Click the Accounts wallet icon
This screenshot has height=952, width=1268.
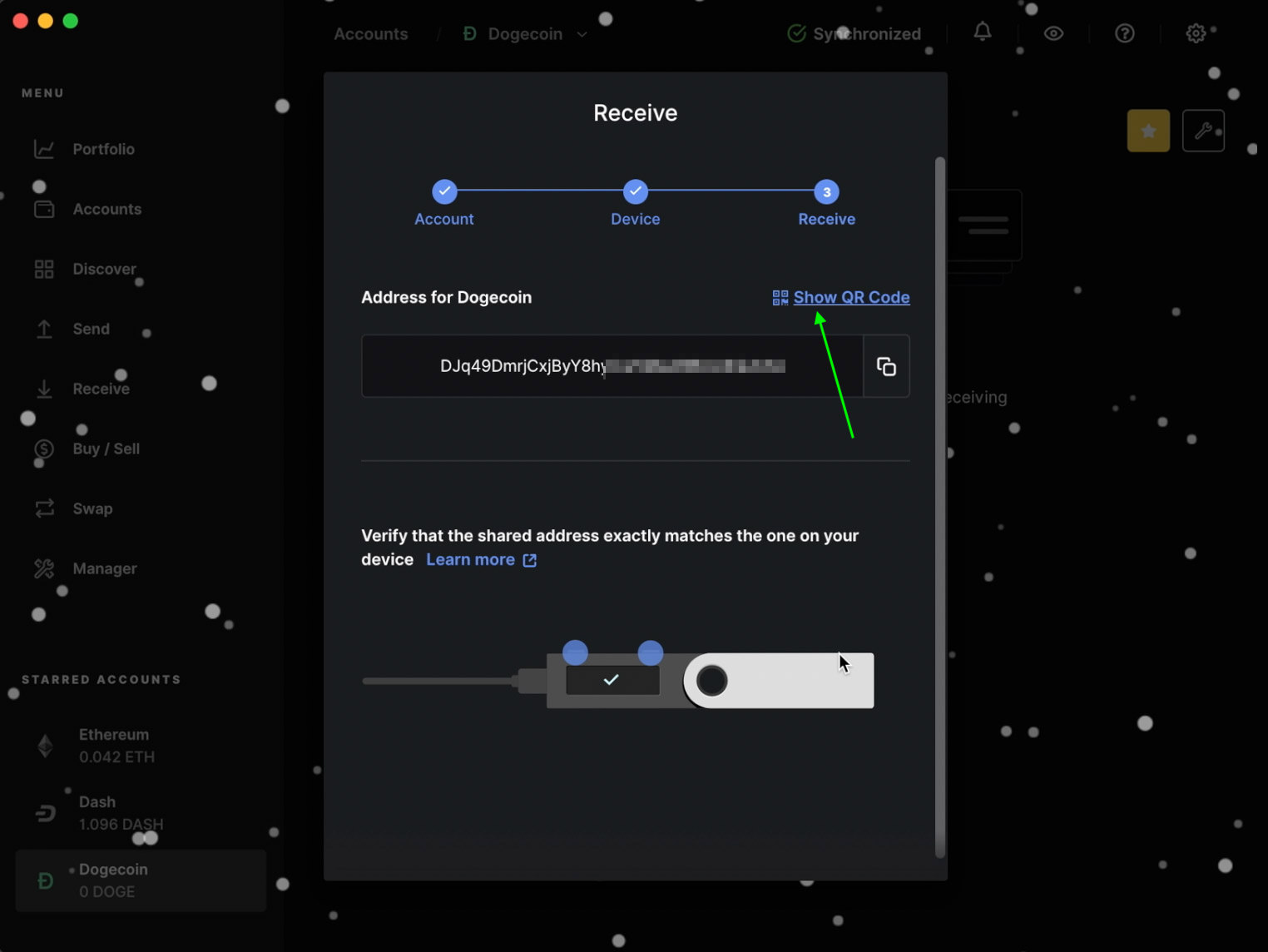[x=44, y=210]
